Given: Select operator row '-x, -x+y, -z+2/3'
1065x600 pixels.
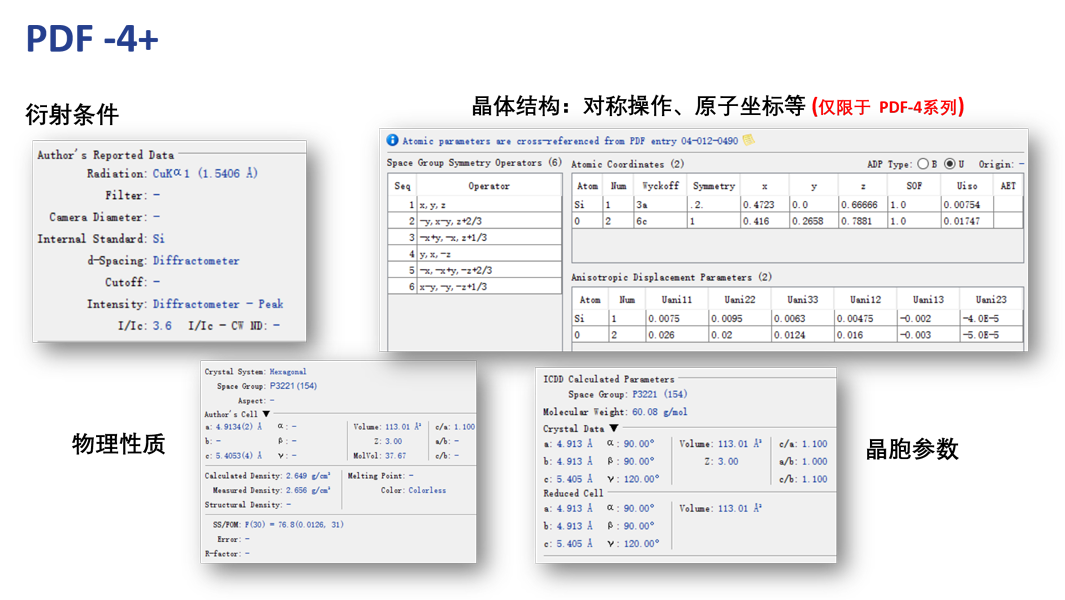Looking at the screenshot, I should 475,270.
